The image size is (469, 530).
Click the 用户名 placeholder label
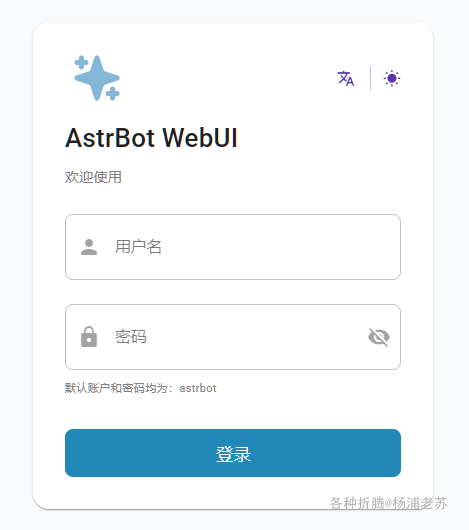point(138,247)
